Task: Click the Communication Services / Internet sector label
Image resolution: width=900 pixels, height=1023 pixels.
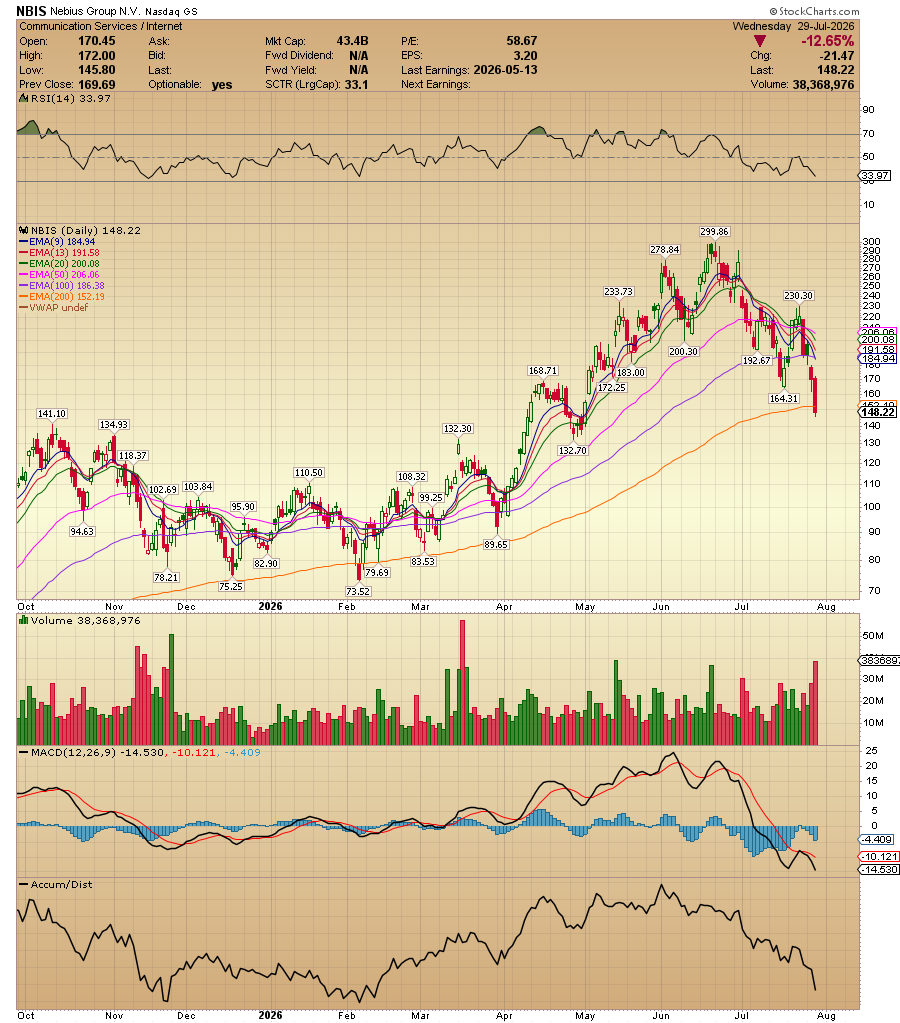Action: click(101, 26)
